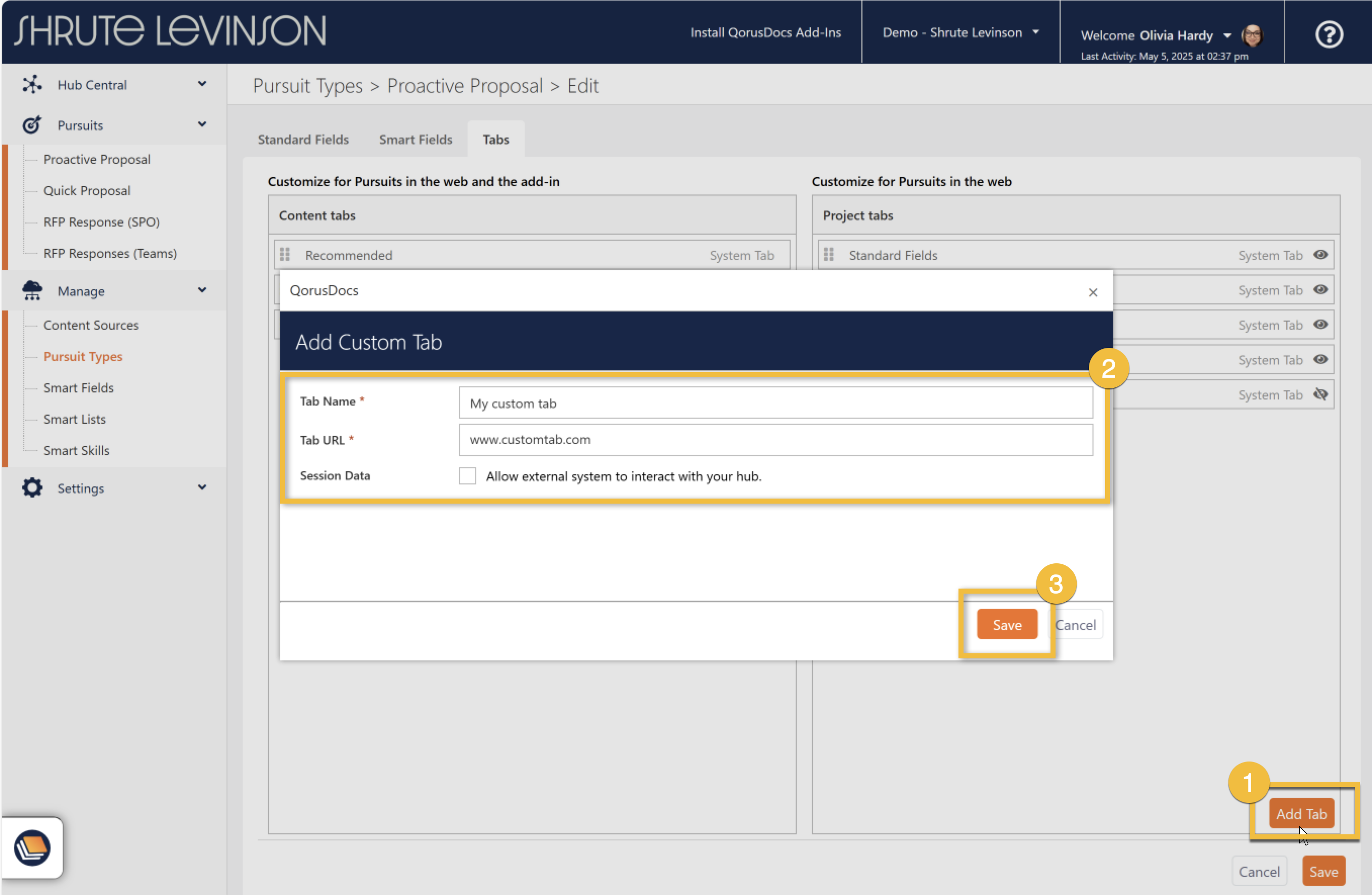This screenshot has height=895, width=1372.
Task: Switch to the Standard Fields tab
Action: [303, 140]
